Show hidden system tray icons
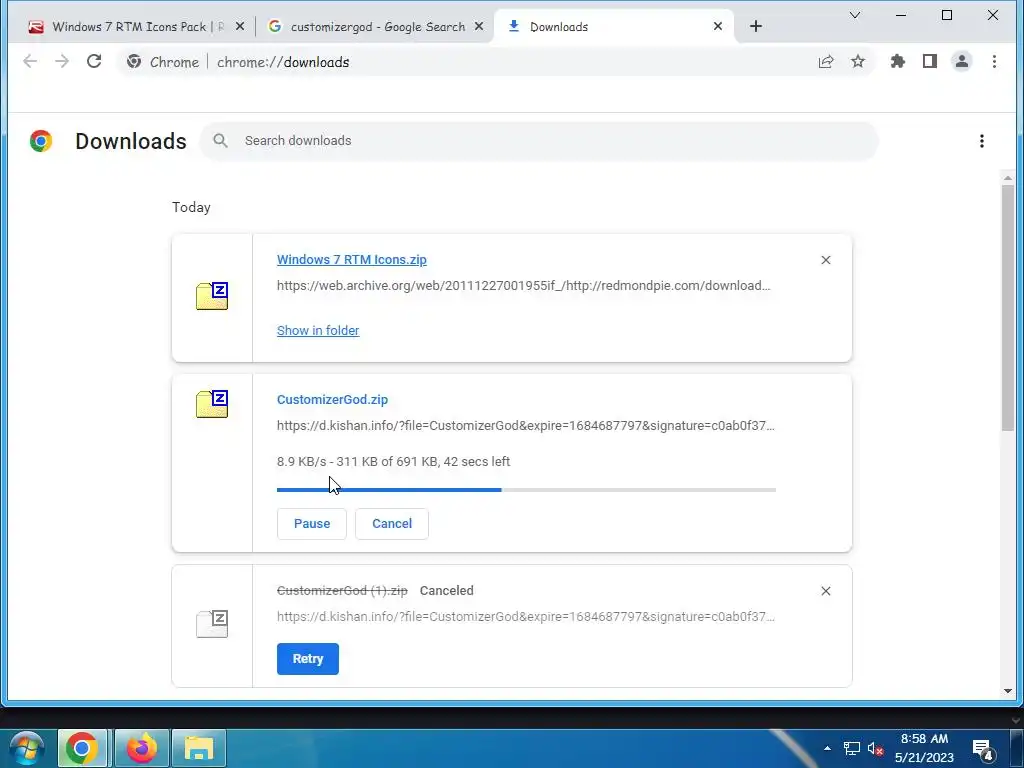 click(827, 748)
